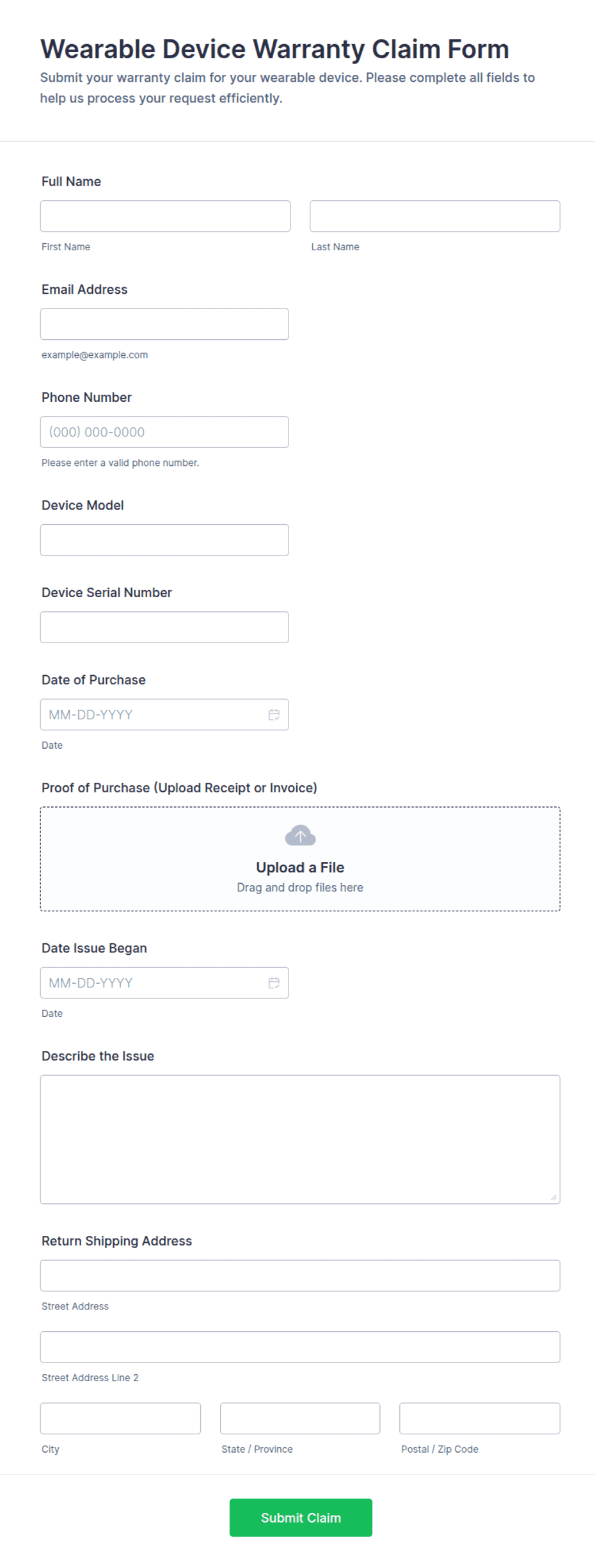Select the Postal / Zip Code field
Image resolution: width=595 pixels, height=1568 pixels.
[x=480, y=1418]
